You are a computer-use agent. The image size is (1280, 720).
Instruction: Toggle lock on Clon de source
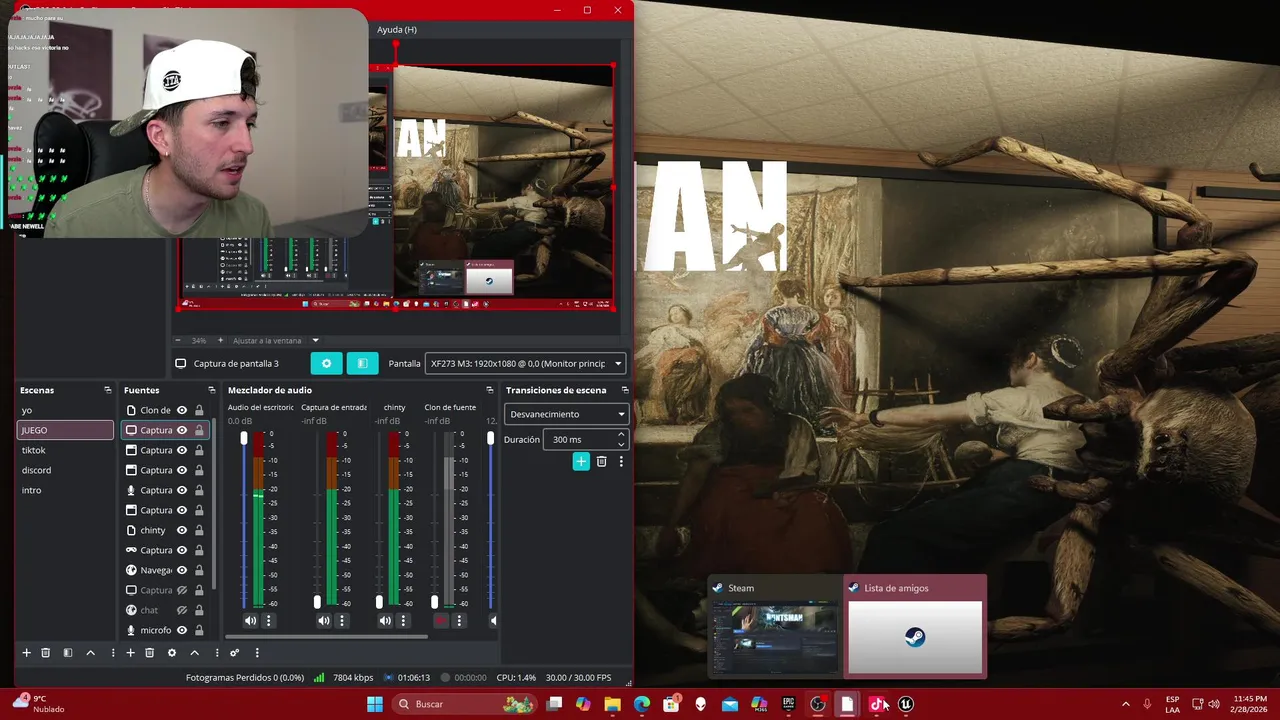point(199,410)
